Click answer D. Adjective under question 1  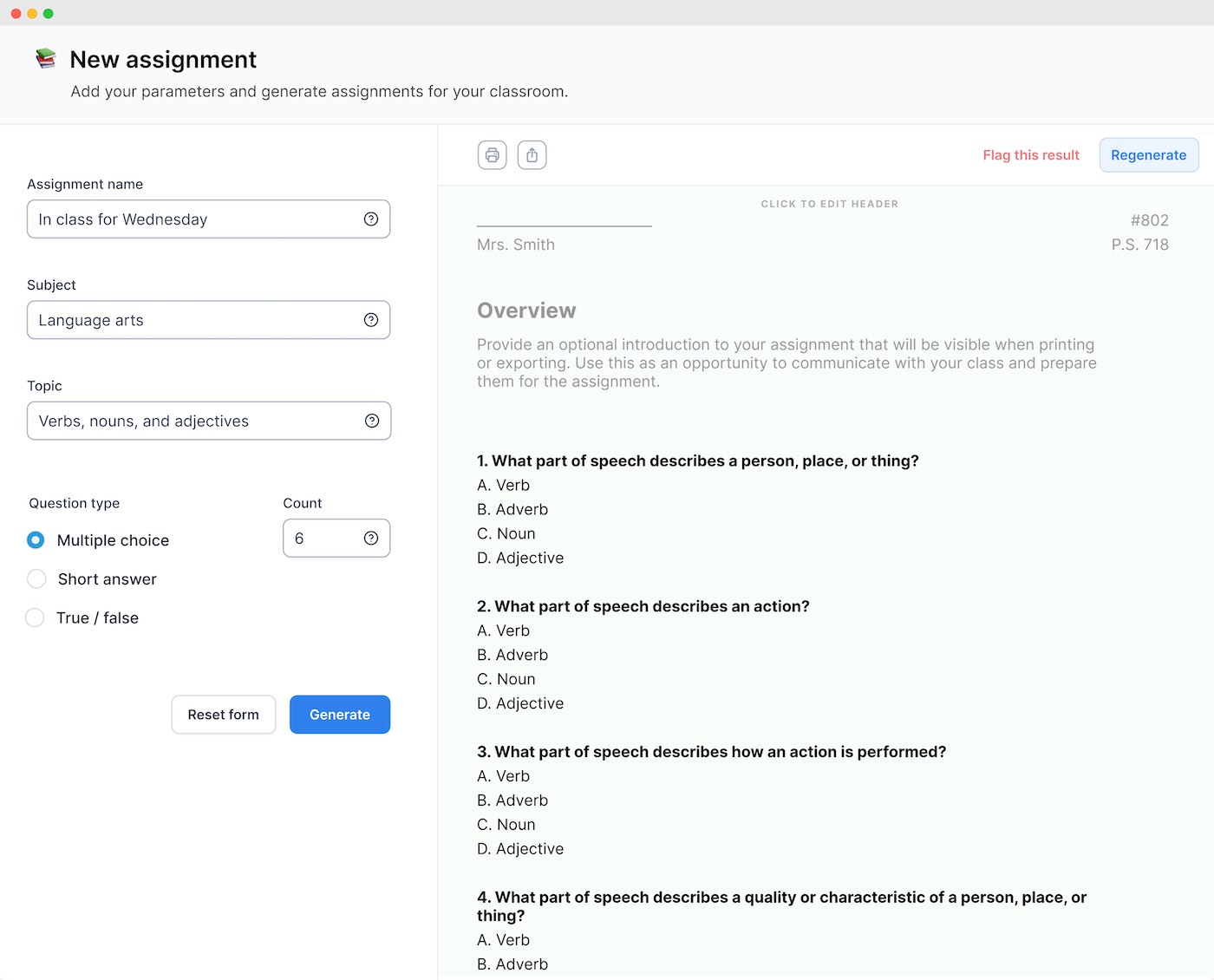click(520, 558)
